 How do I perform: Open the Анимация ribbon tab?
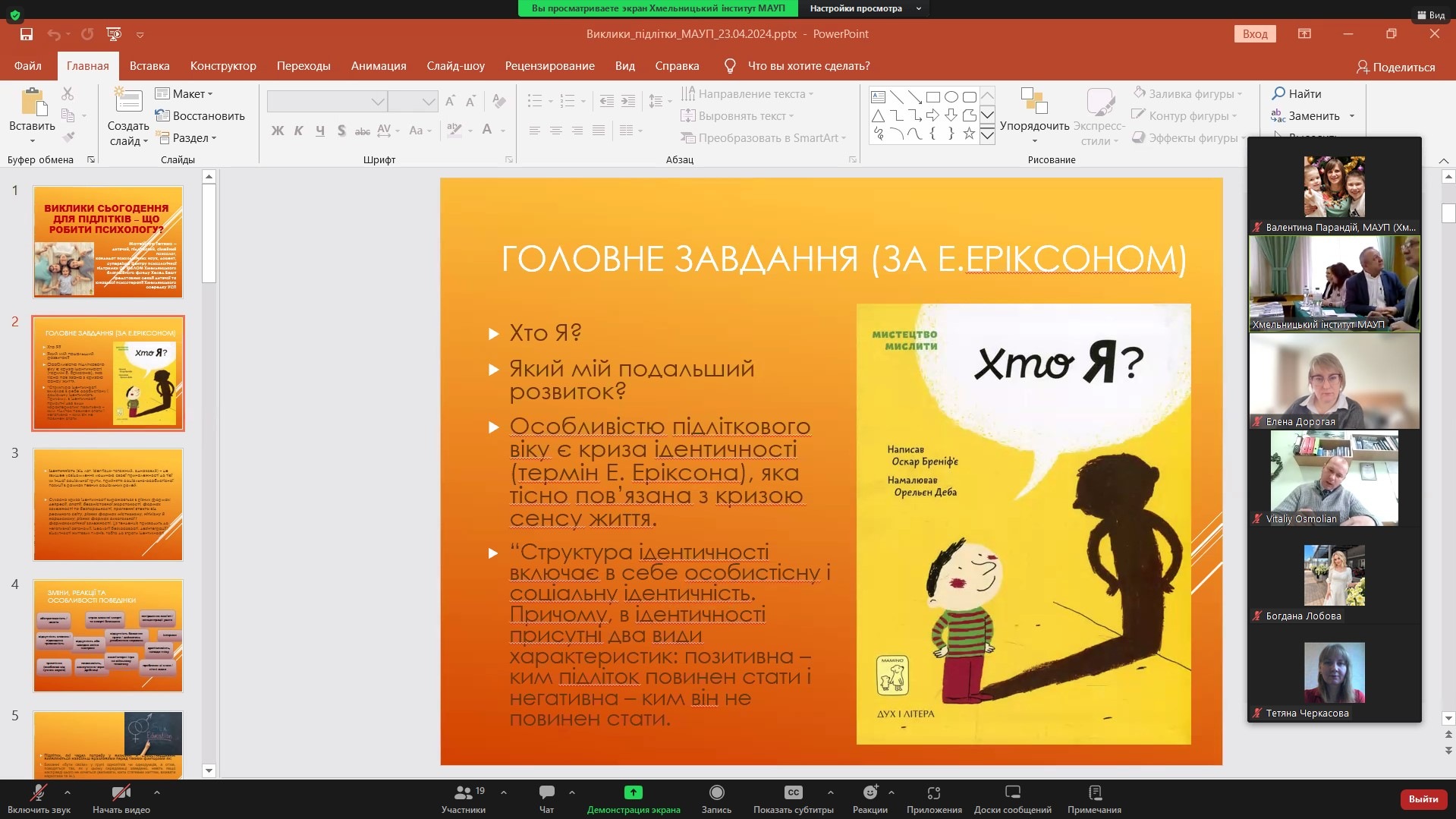point(378,66)
